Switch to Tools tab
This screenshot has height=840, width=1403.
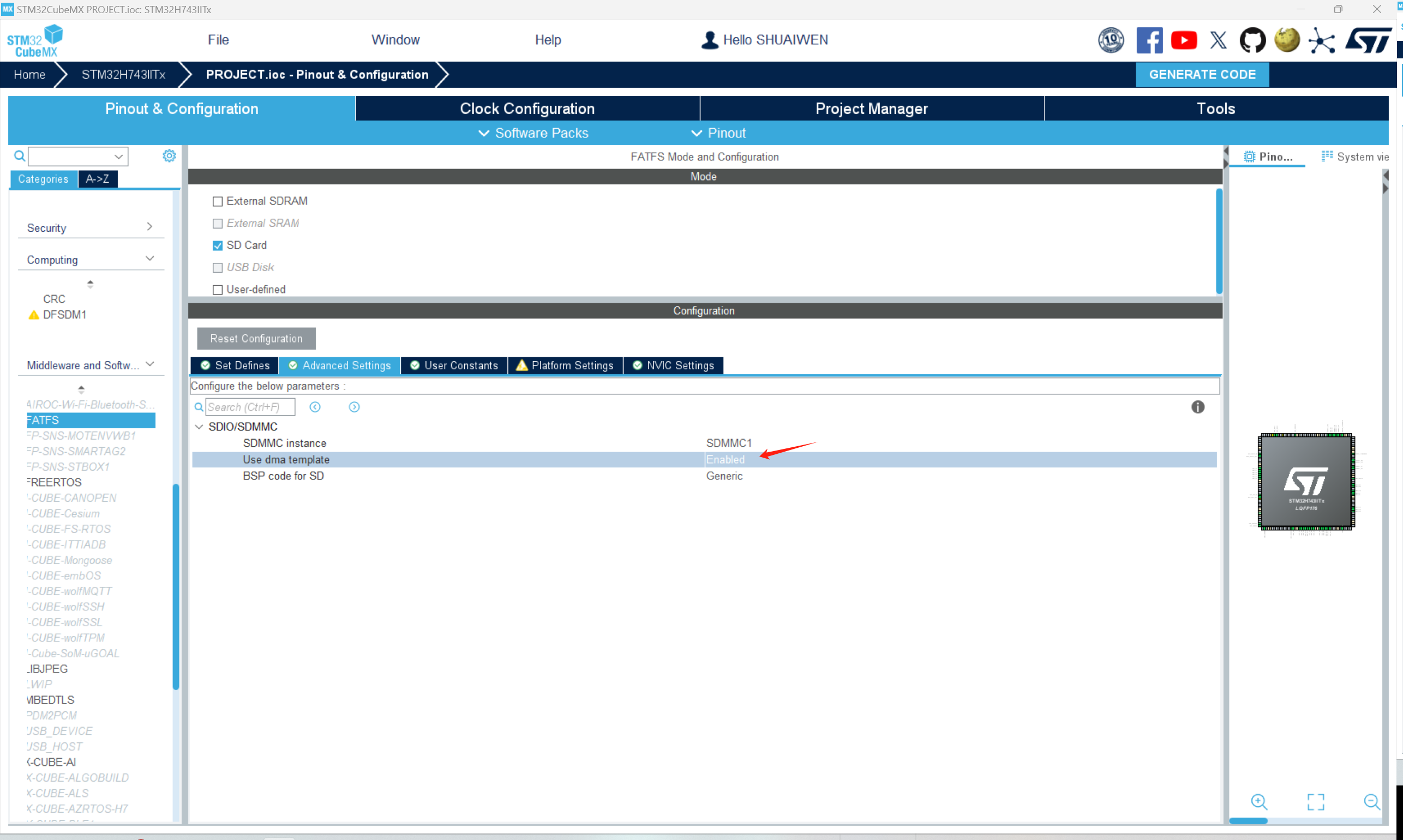coord(1216,109)
